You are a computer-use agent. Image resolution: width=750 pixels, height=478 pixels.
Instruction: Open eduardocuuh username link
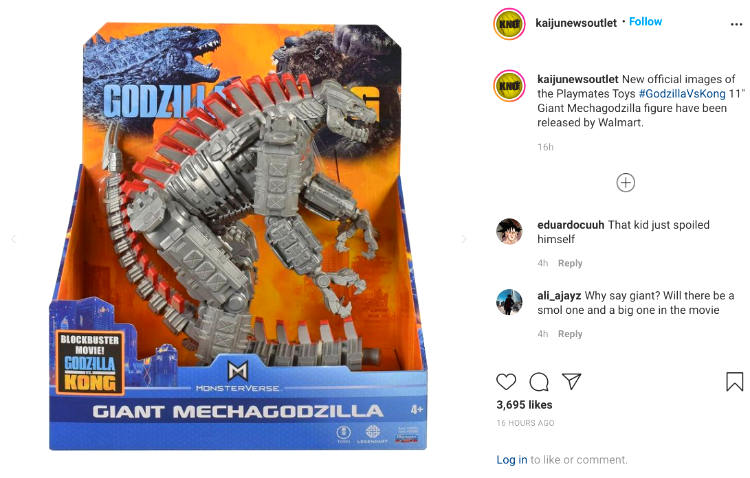click(571, 225)
